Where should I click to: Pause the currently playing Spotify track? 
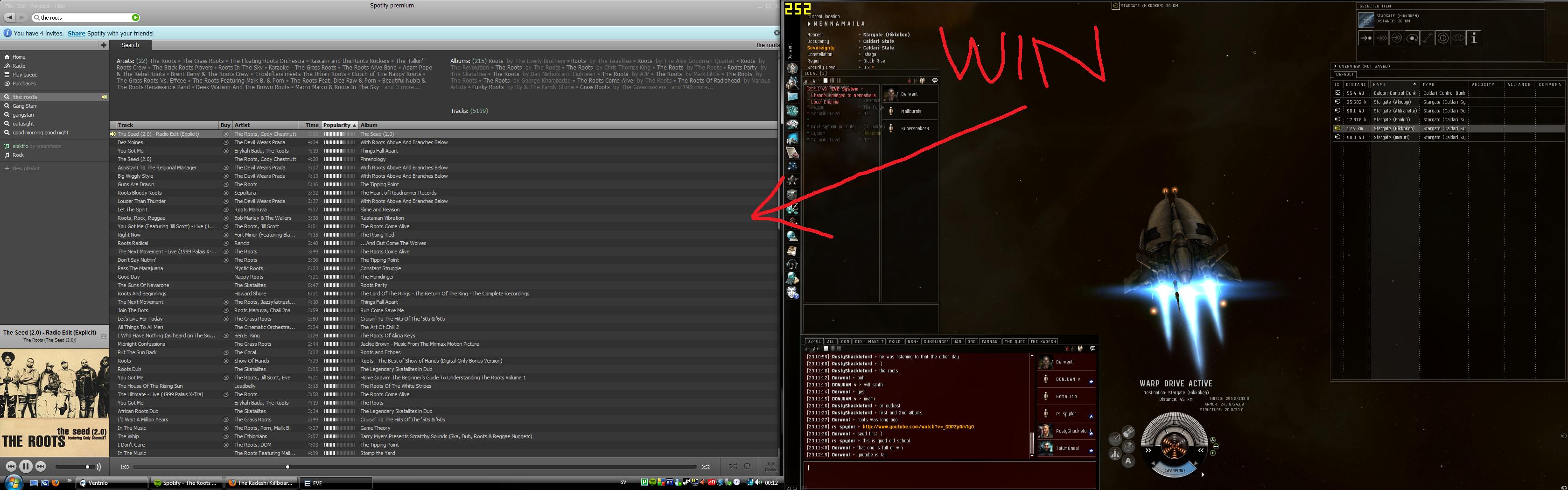coord(26,466)
